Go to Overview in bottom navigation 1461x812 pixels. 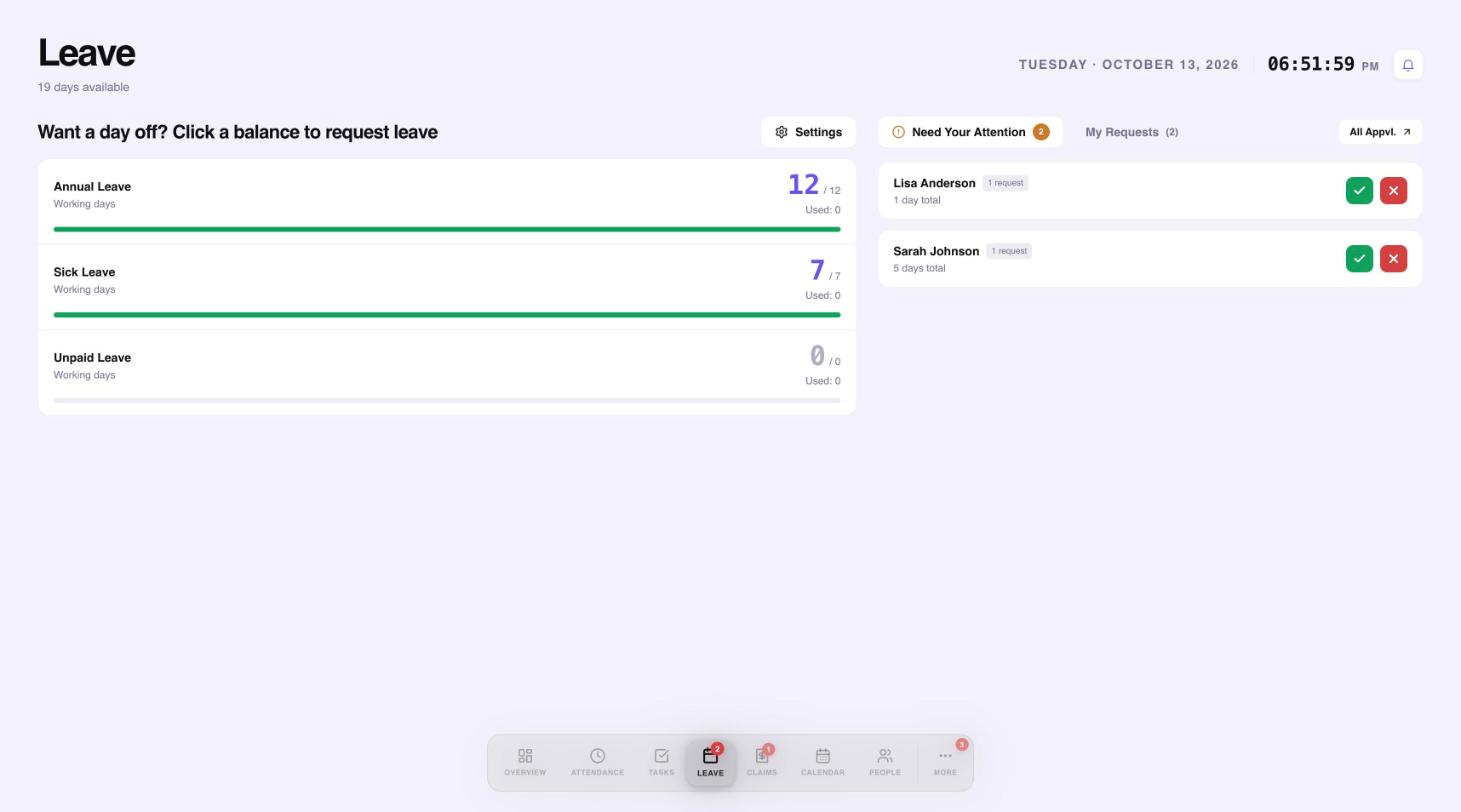click(525, 762)
